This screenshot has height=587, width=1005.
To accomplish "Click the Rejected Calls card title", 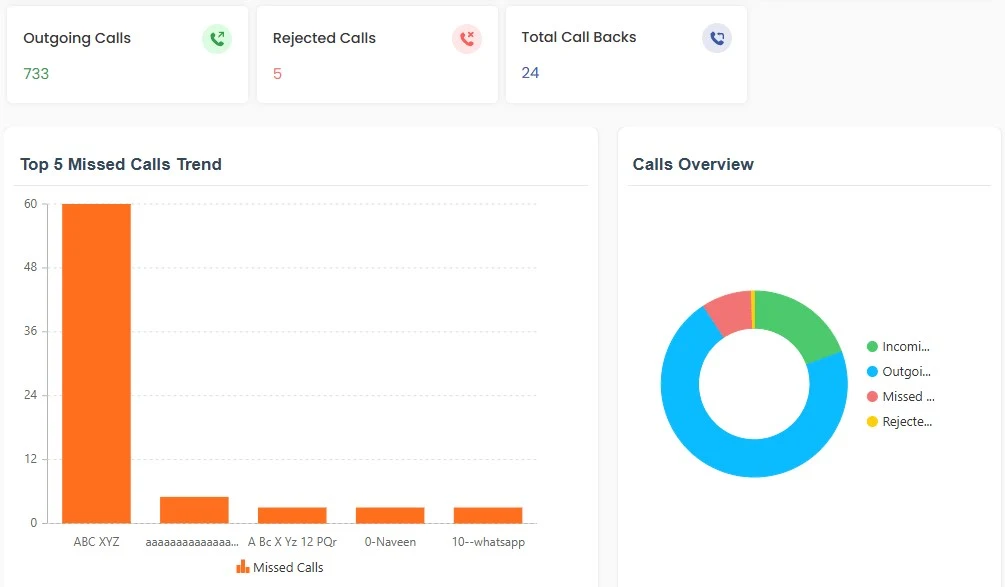I will [x=324, y=38].
